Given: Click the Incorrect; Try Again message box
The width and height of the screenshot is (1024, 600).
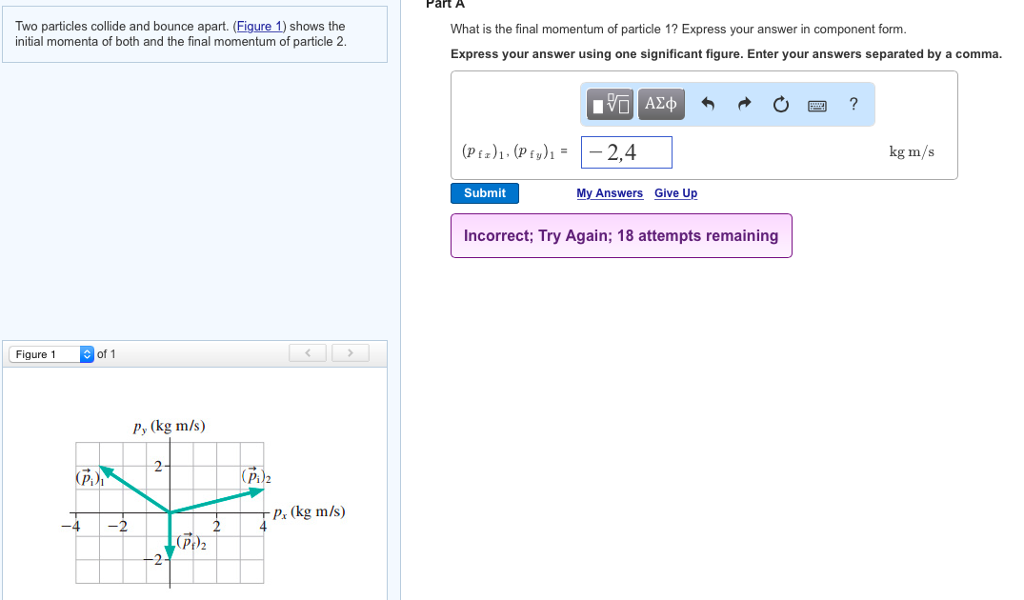Looking at the screenshot, I should [620, 235].
